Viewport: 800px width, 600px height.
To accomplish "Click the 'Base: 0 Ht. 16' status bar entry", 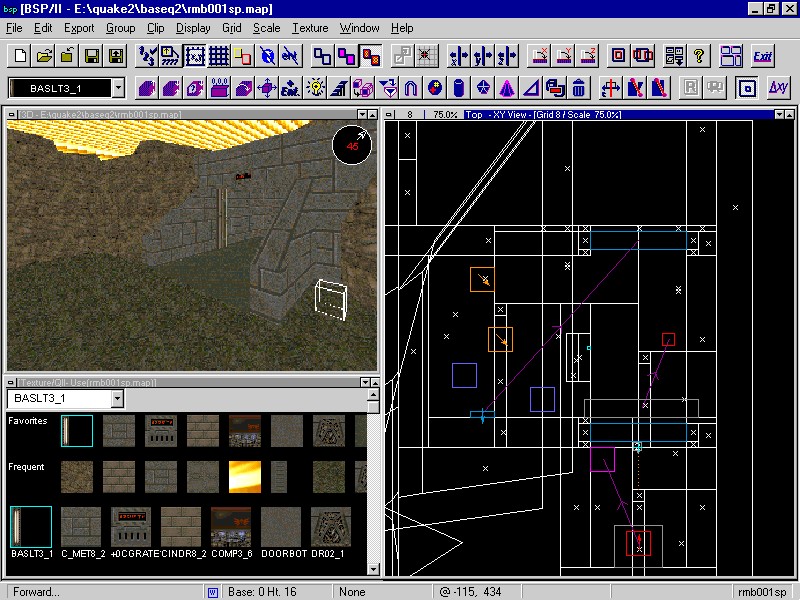I will [x=262, y=592].
